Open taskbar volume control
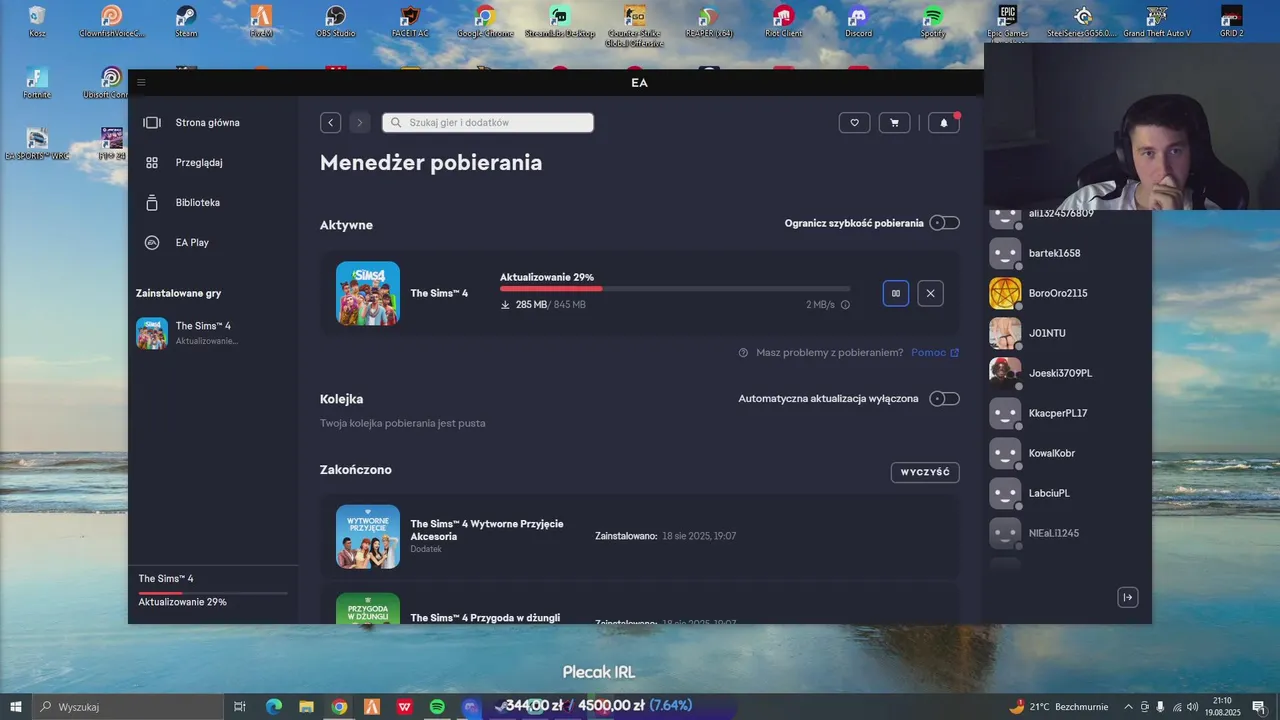Image resolution: width=1280 pixels, height=720 pixels. (x=1192, y=706)
